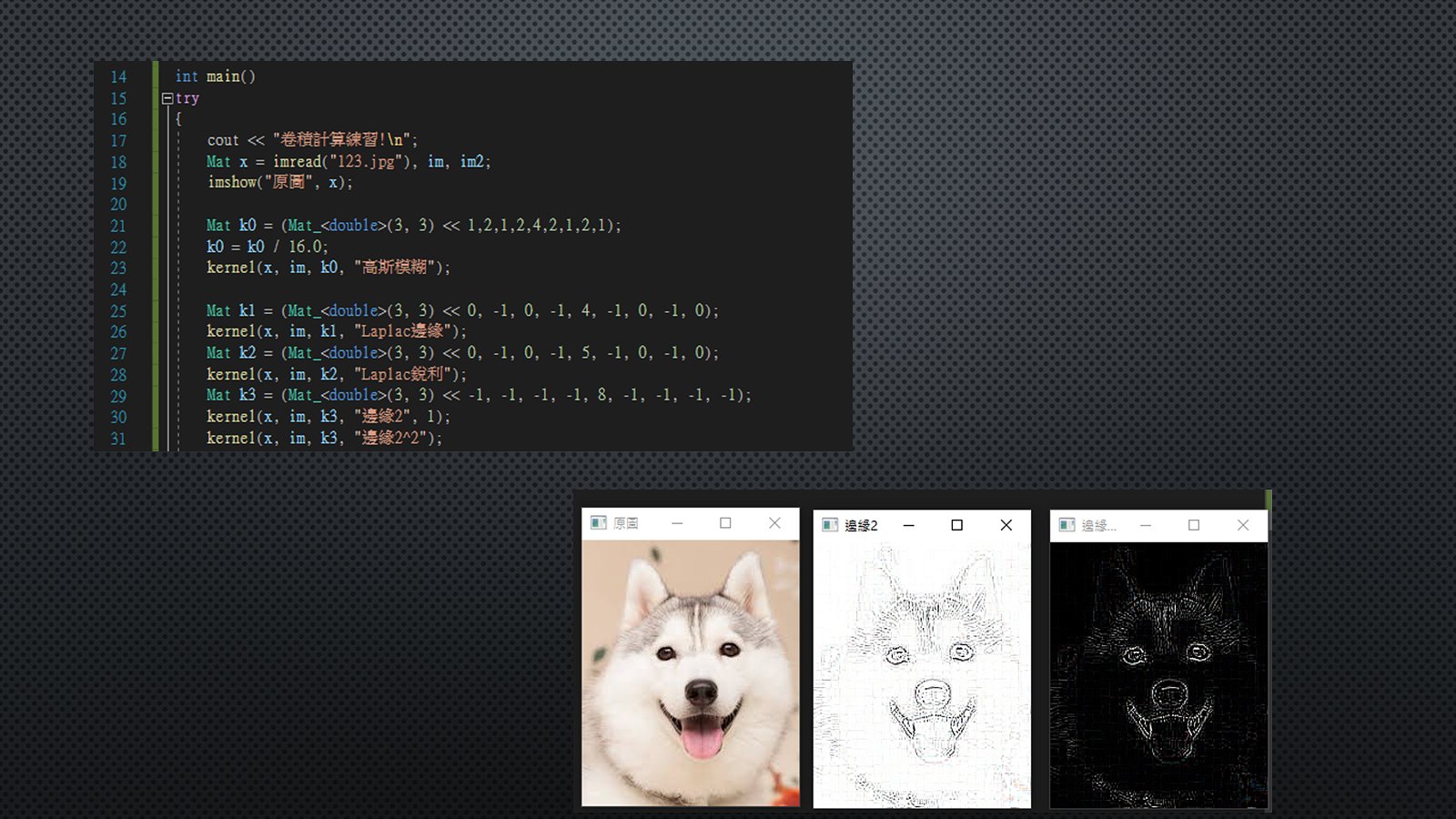
Task: Click the cout statement on line 17
Action: click(312, 139)
